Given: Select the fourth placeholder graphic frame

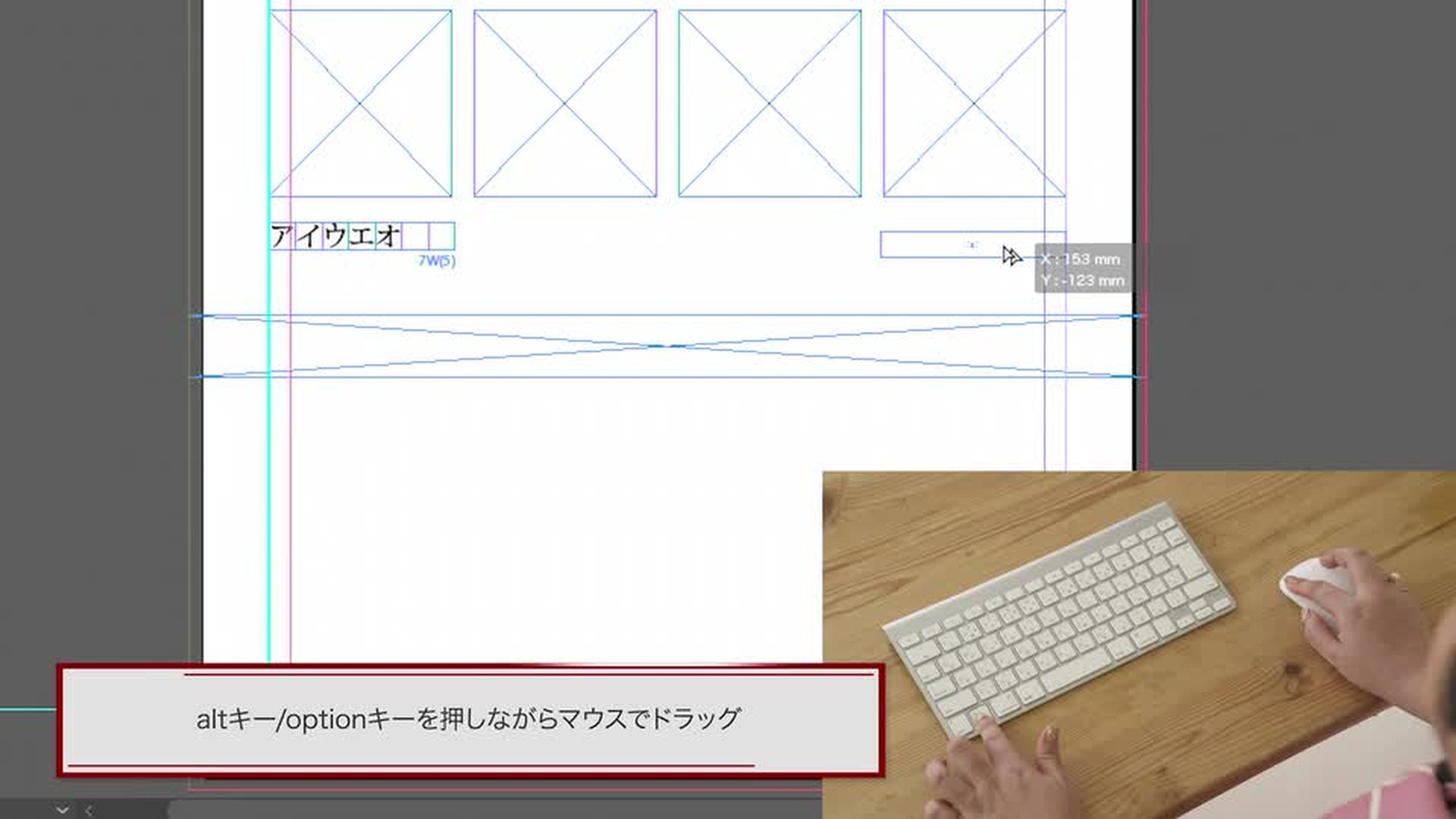Looking at the screenshot, I should tap(974, 103).
